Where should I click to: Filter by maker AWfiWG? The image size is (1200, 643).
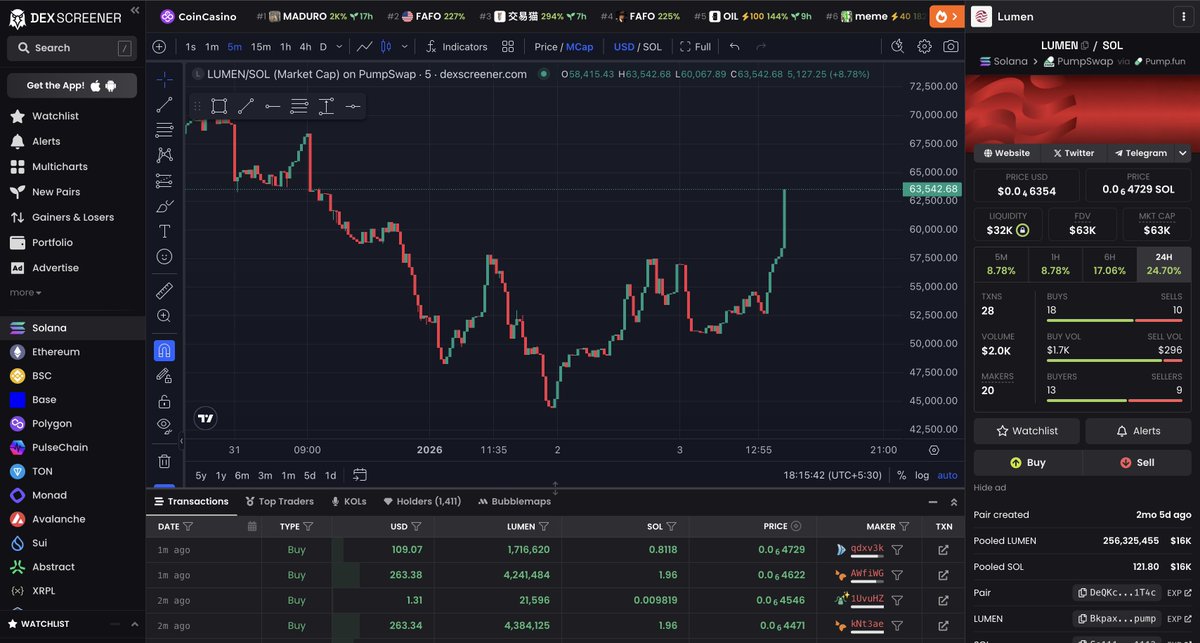897,575
